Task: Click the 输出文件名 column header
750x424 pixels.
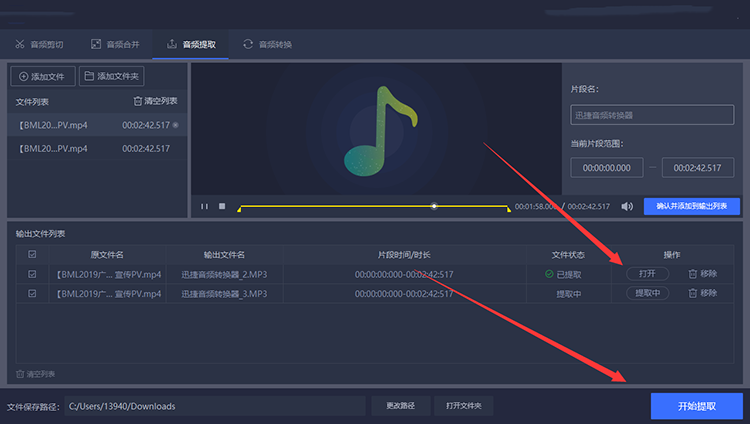Action: (x=224, y=255)
